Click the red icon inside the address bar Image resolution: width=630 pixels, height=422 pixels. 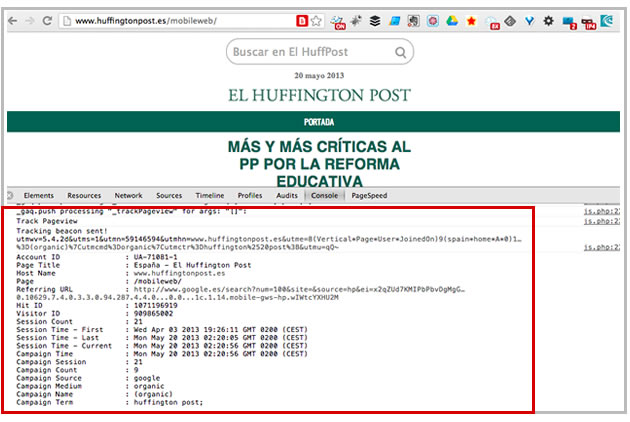(x=301, y=20)
